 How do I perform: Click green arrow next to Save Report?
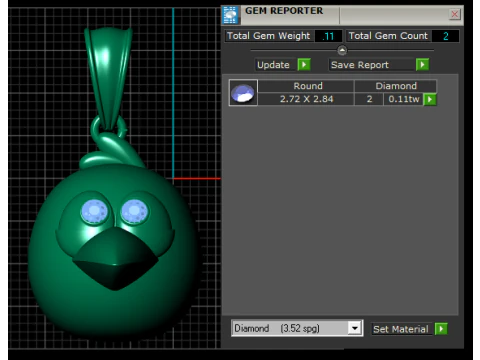tap(422, 64)
